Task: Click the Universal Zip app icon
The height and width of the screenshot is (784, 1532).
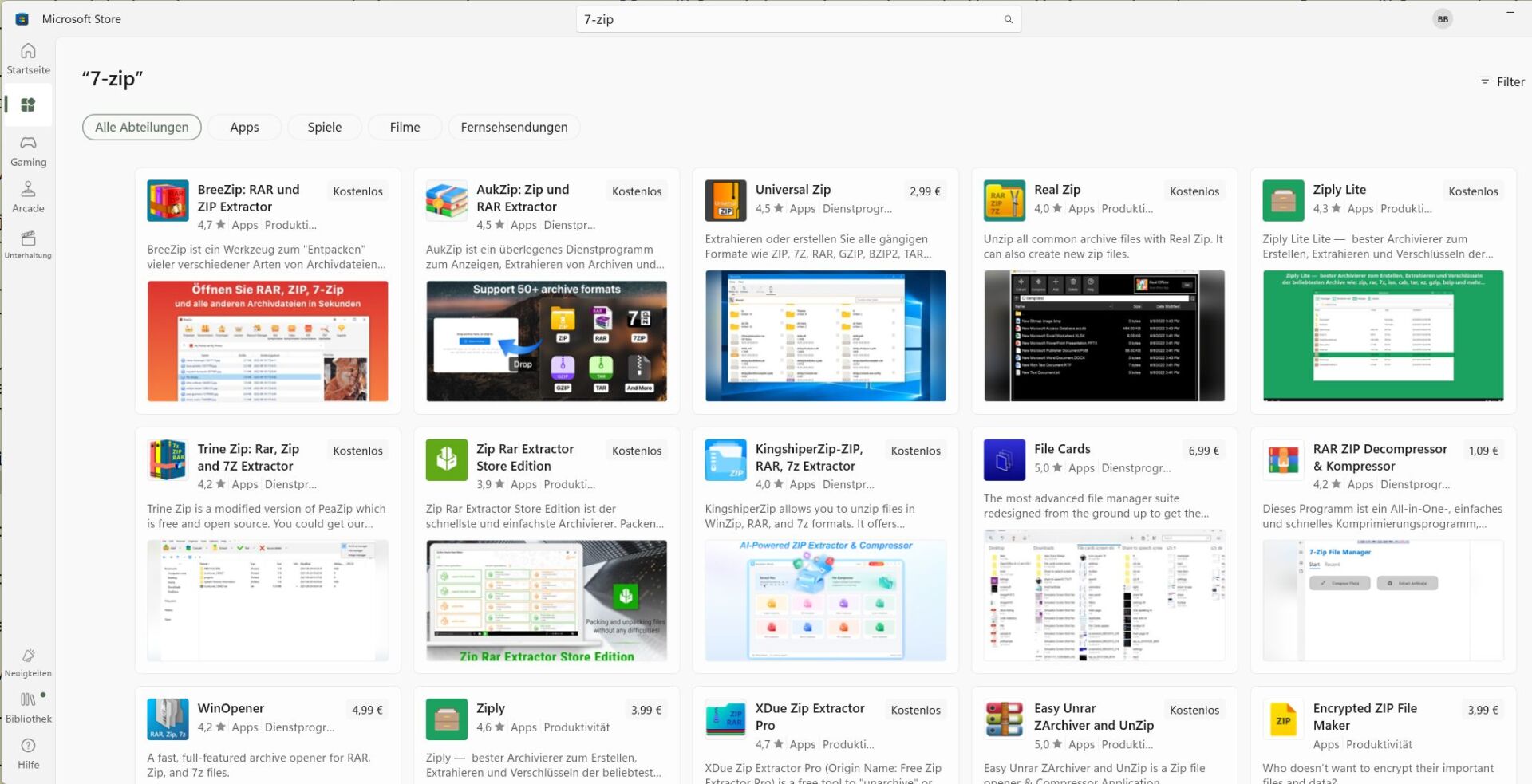Action: (725, 200)
